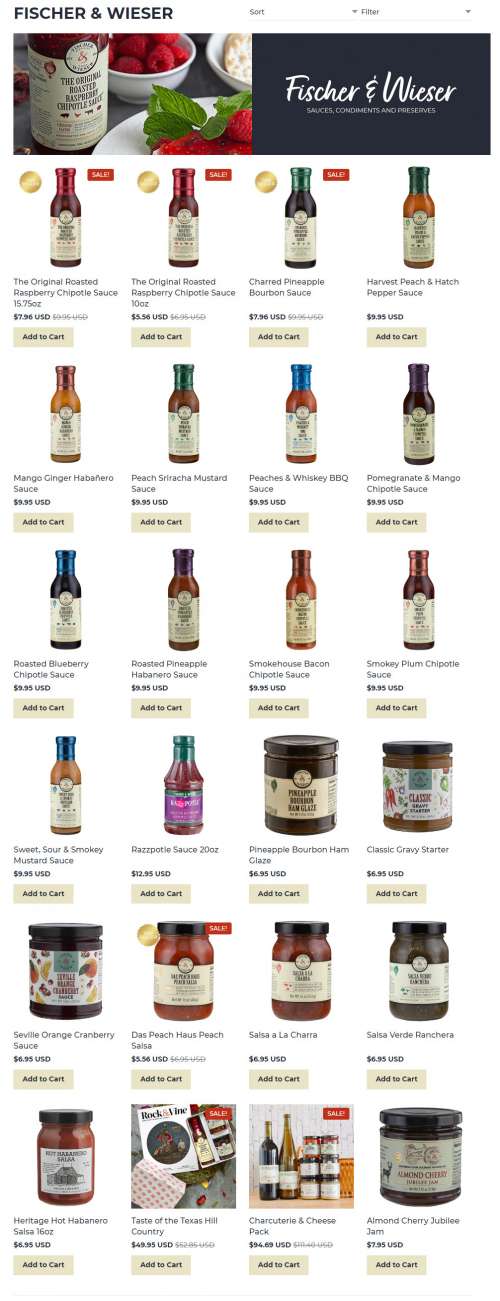Click the Fischer & Wieser banner image
Image resolution: width=500 pixels, height=1301 pixels.
[252, 94]
